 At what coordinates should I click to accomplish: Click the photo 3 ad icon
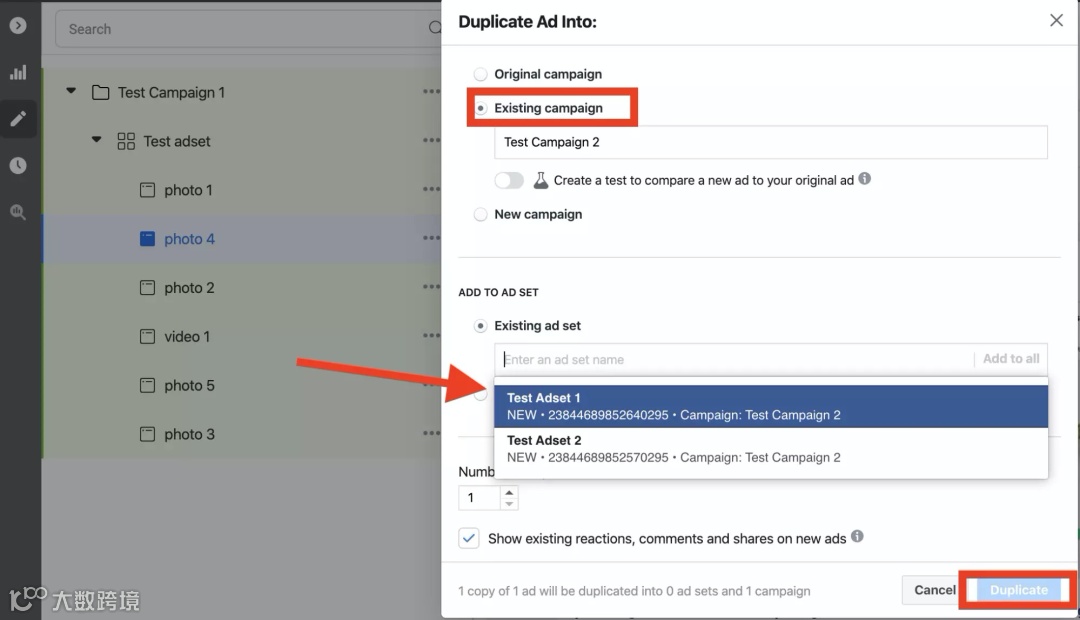coord(147,435)
